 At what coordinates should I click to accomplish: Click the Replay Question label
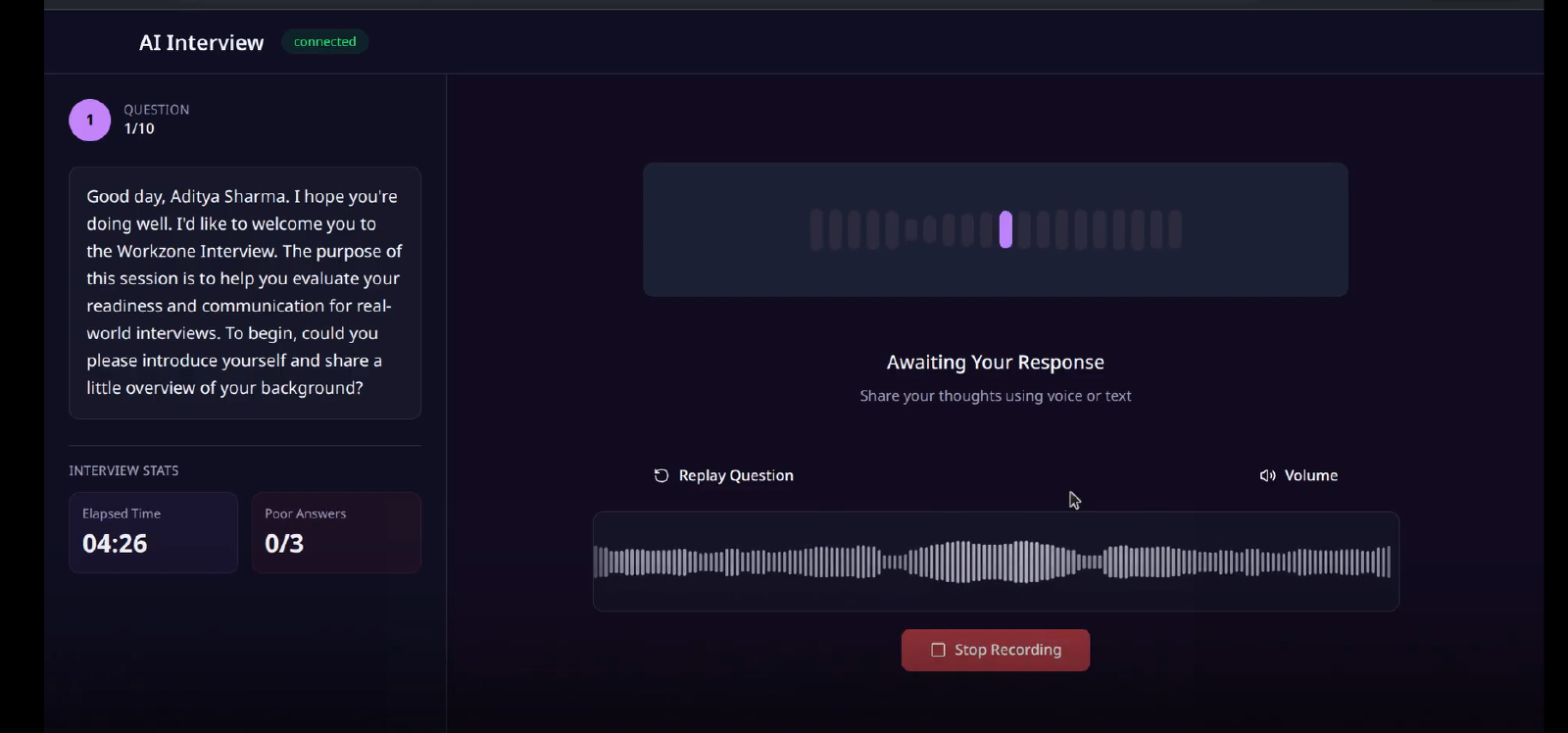click(x=736, y=475)
